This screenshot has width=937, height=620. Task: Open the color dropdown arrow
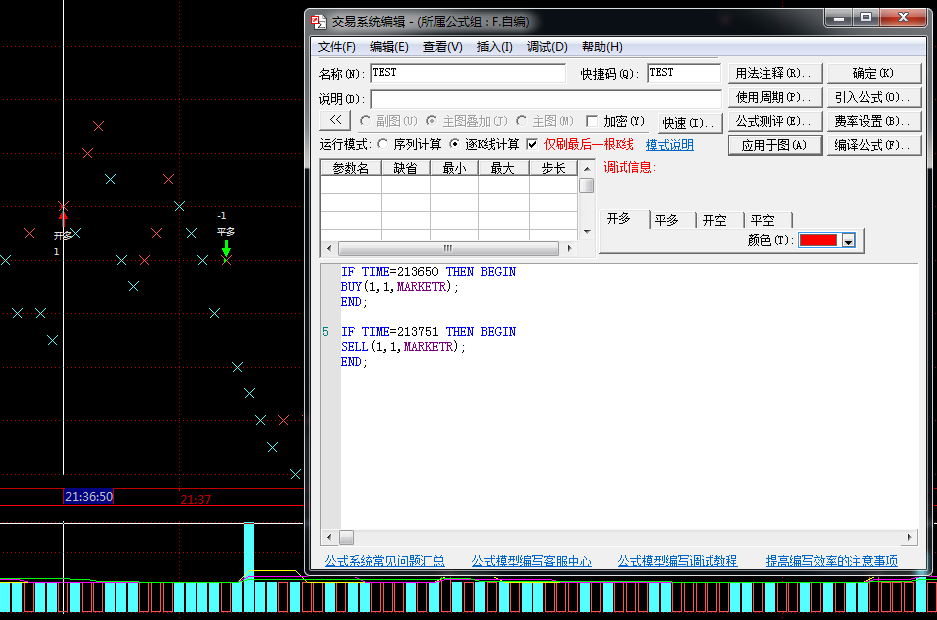click(x=849, y=240)
